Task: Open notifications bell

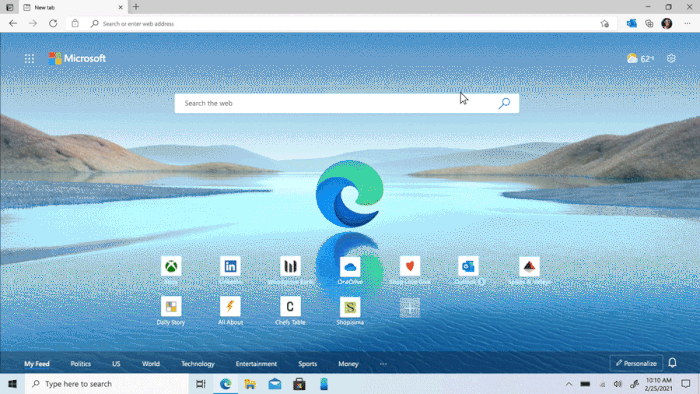Action: point(672,363)
